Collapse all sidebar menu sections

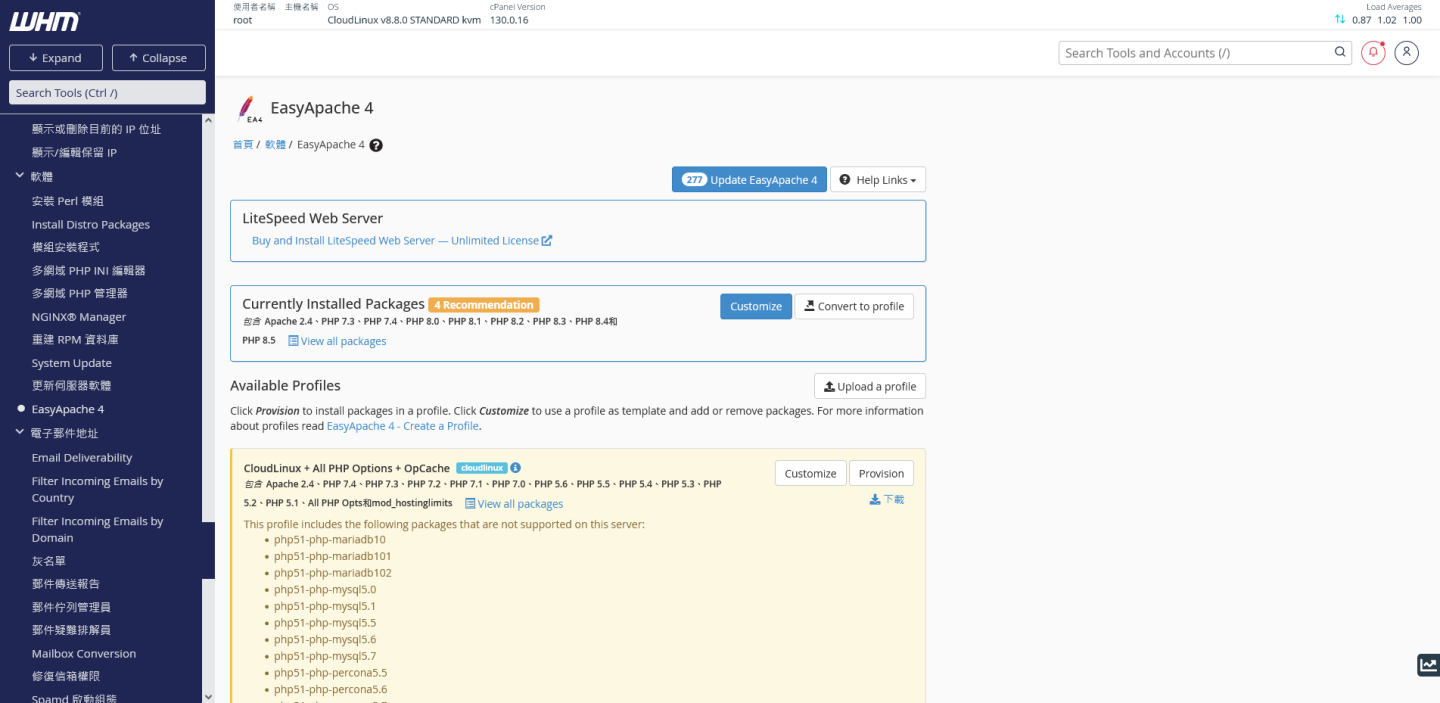pos(158,58)
